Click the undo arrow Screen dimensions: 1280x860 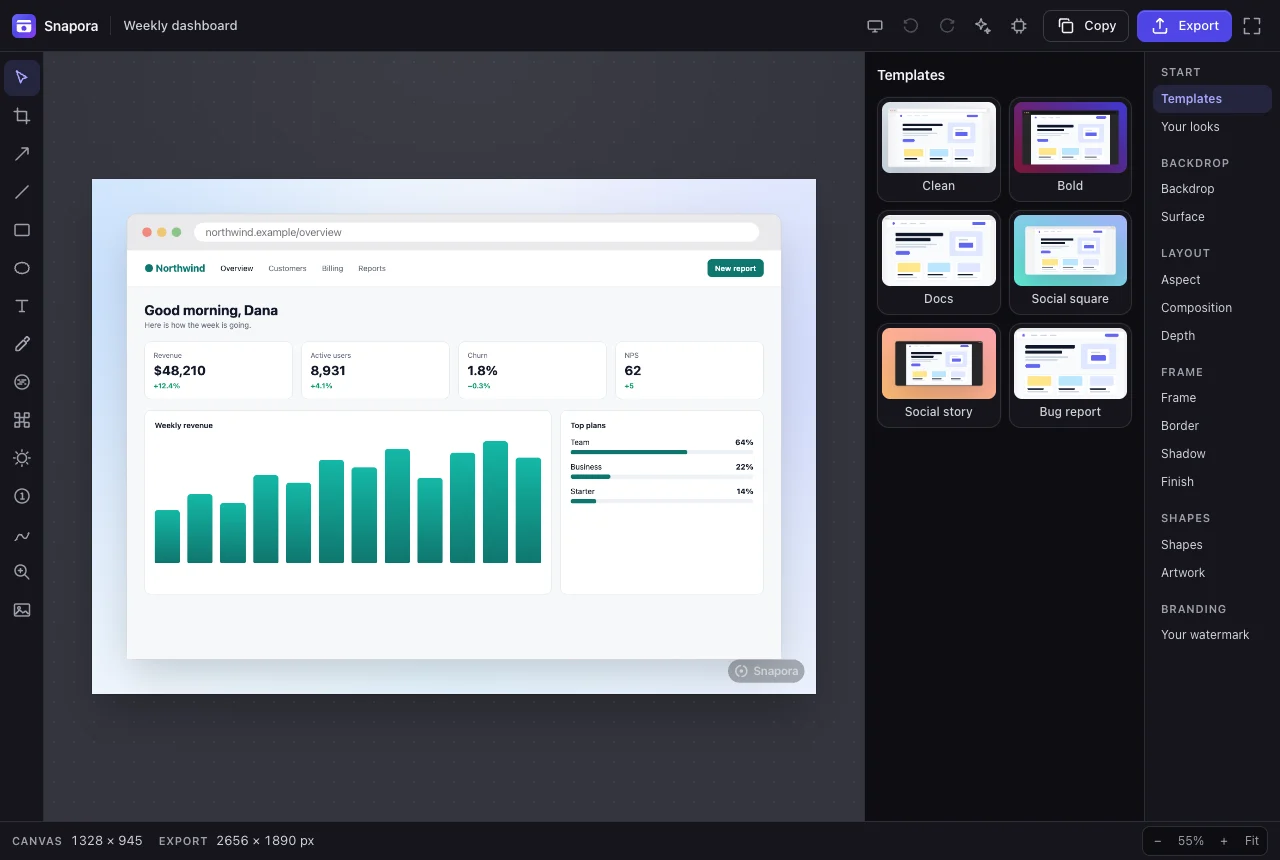point(911,26)
